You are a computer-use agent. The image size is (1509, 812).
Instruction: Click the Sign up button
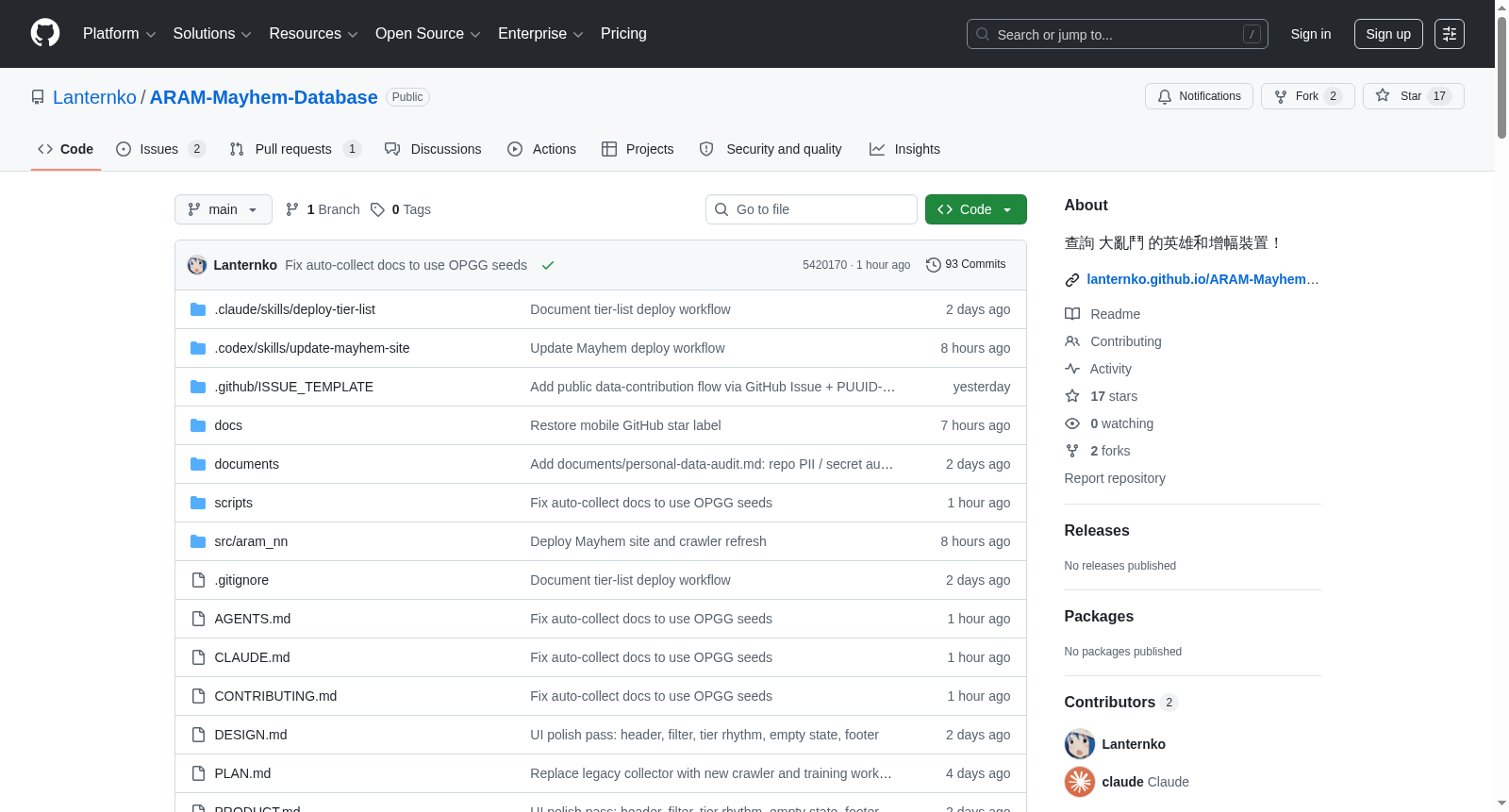pyautogui.click(x=1388, y=34)
